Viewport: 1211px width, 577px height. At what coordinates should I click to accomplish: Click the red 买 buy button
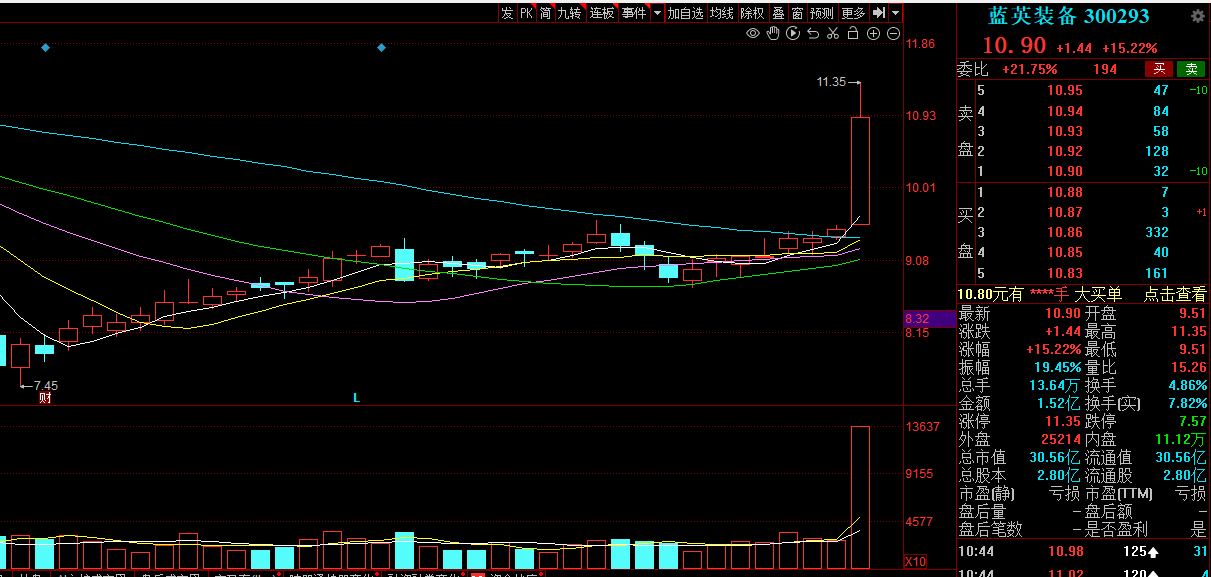click(1159, 69)
